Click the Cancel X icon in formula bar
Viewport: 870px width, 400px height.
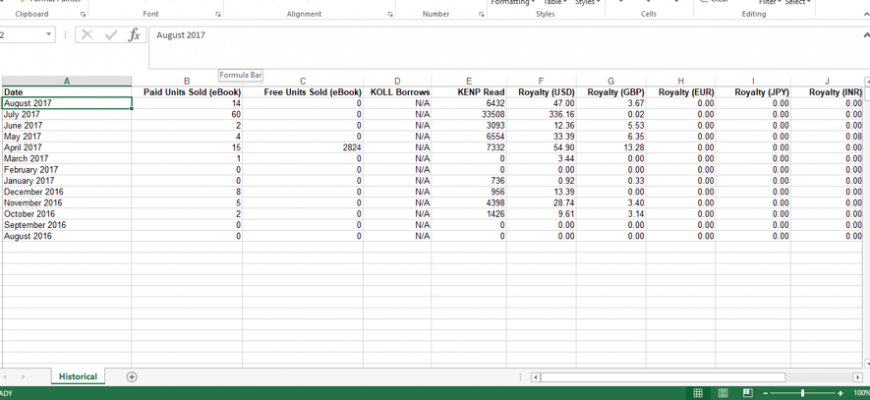coord(87,34)
